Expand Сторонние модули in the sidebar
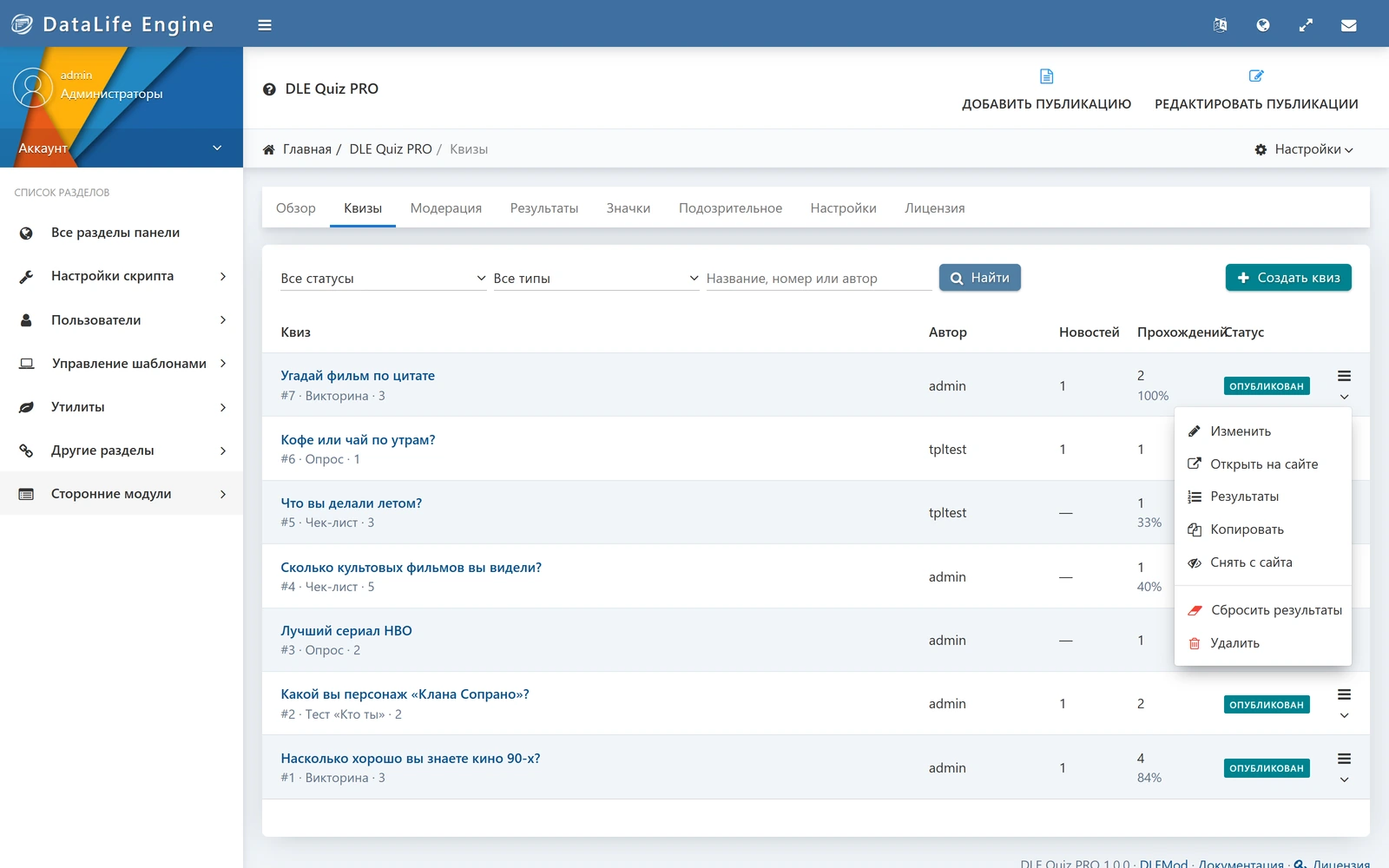This screenshot has width=1389, height=868. [122, 494]
